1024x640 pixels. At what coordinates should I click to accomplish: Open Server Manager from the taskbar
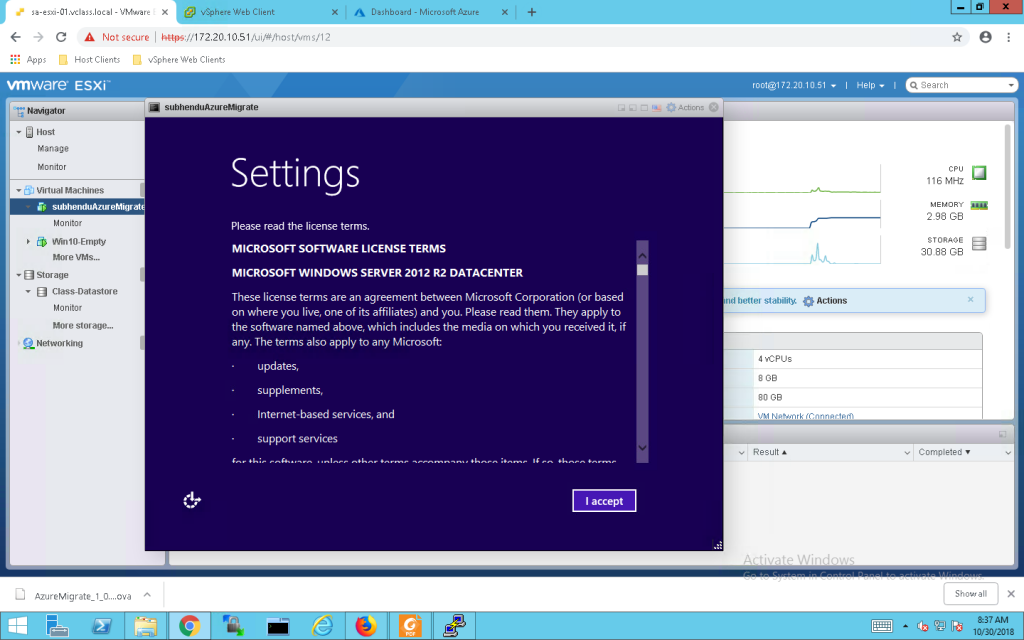[x=57, y=626]
